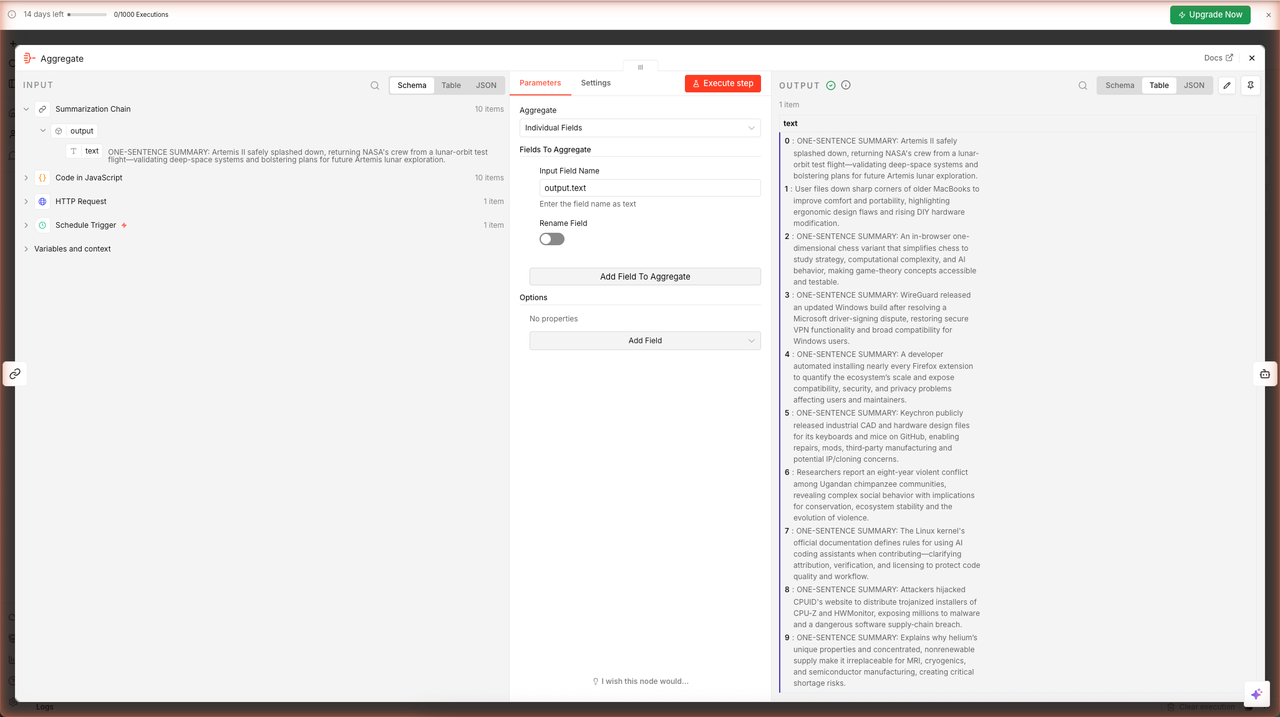Pin the output data
This screenshot has width=1280, height=717.
1250,86
